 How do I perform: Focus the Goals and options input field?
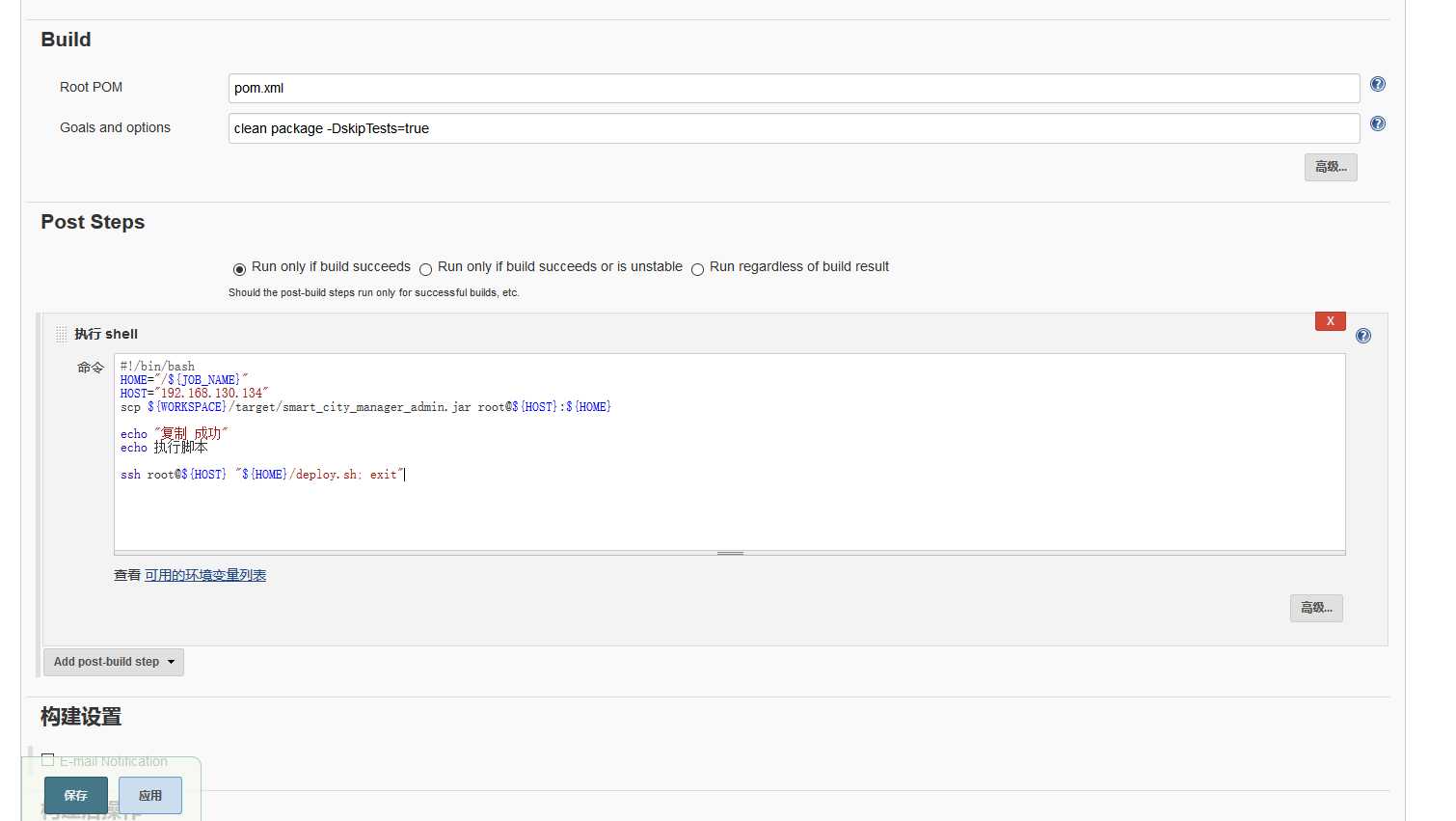click(x=794, y=128)
